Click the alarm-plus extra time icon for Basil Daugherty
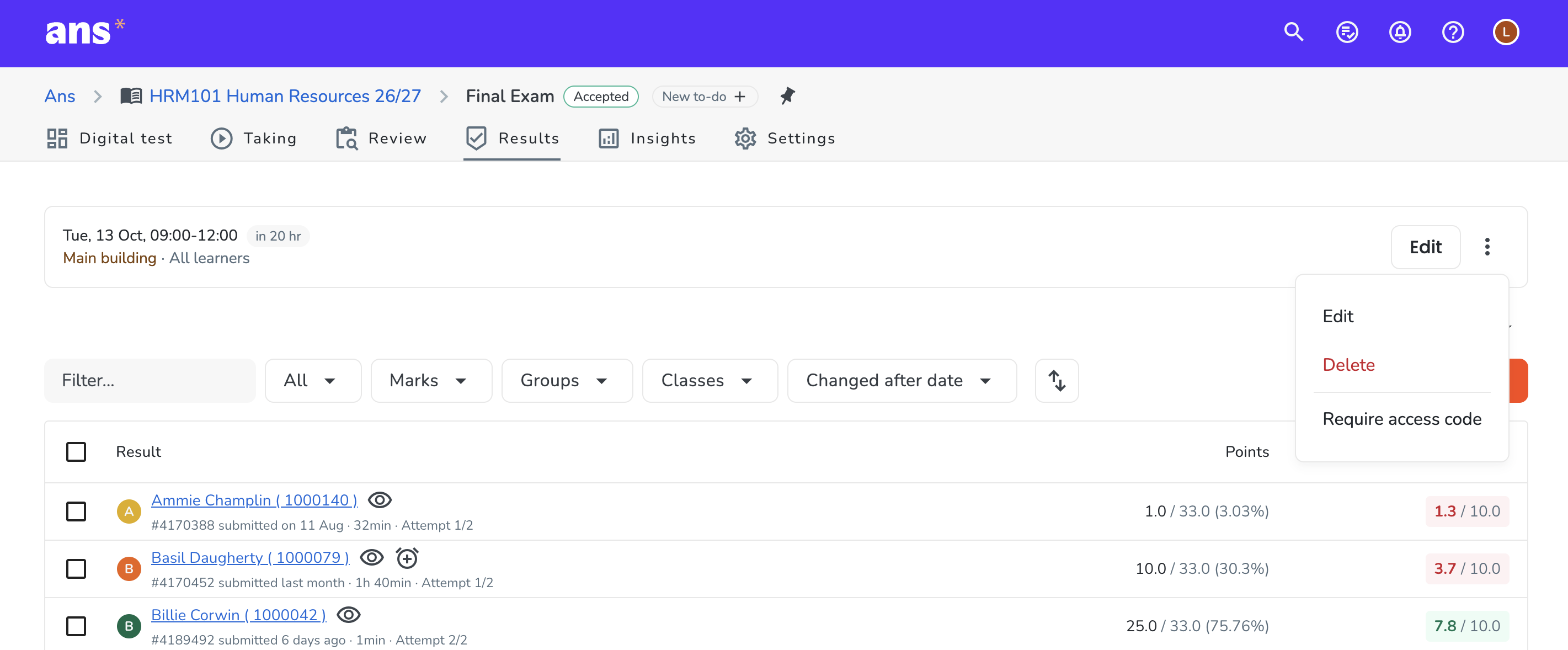The height and width of the screenshot is (650, 1568). point(407,557)
